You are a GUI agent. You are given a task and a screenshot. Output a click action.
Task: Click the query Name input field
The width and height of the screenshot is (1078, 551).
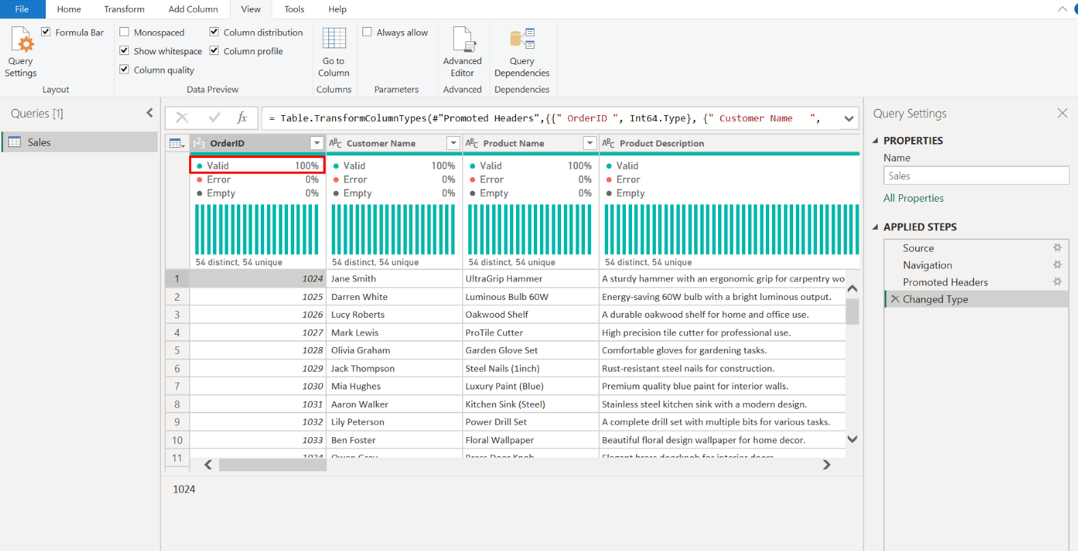tap(975, 175)
